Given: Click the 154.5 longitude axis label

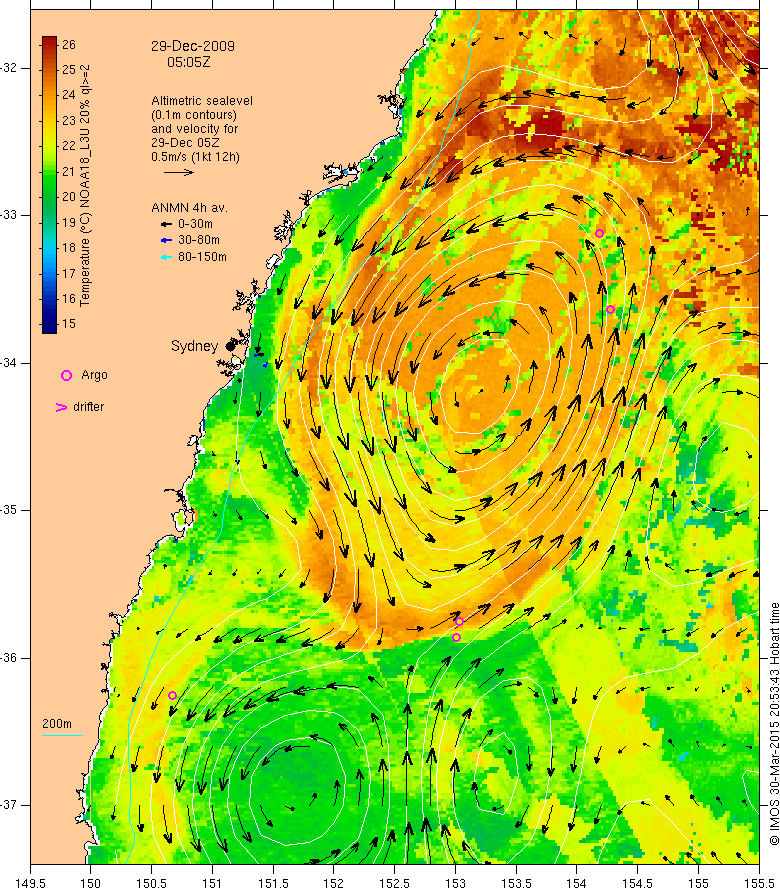Looking at the screenshot, I should [x=638, y=884].
